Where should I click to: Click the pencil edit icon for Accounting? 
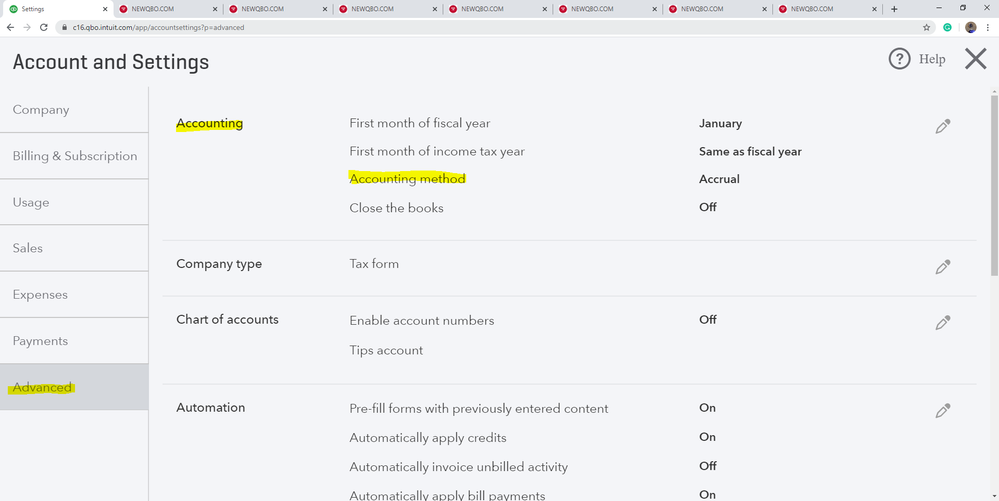coord(942,126)
